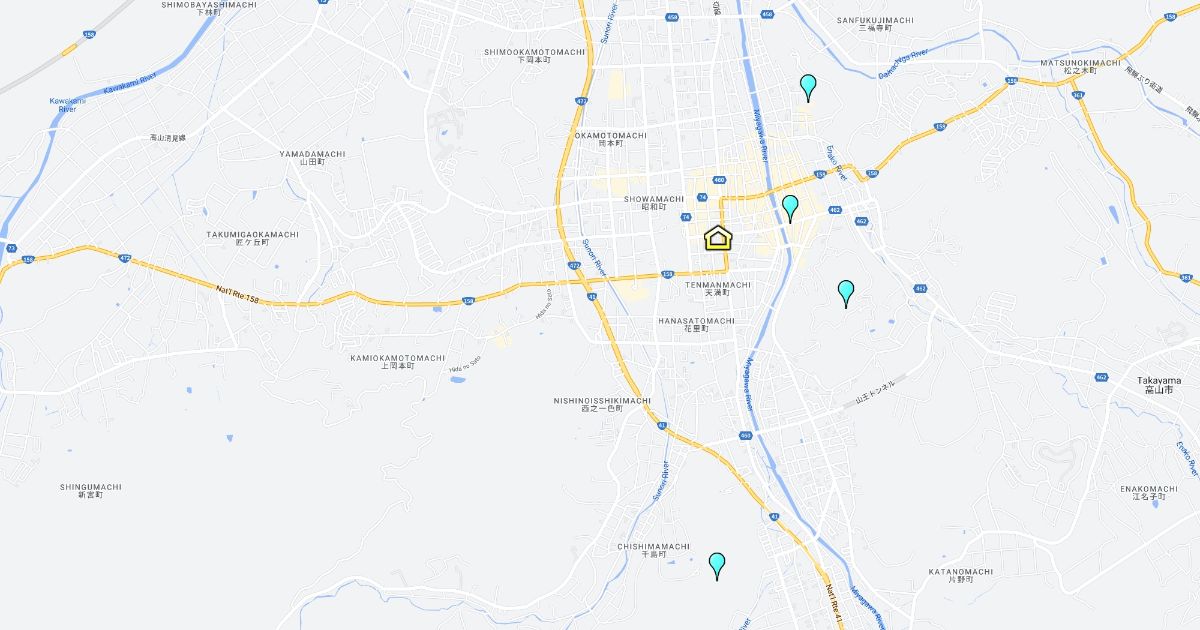Screen dimensions: 1200x630
Task: Click the yellow home marker icon
Action: [719, 238]
